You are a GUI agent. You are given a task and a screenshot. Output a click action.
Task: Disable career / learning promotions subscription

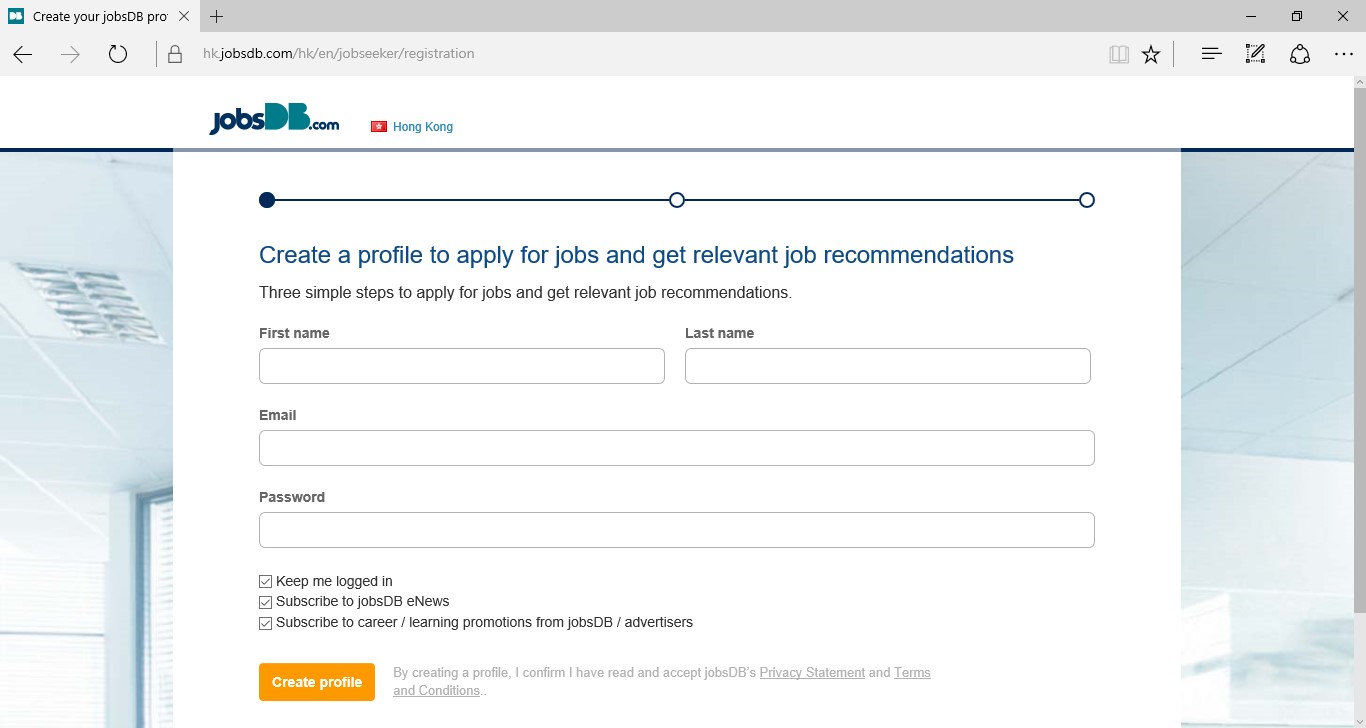click(x=266, y=623)
